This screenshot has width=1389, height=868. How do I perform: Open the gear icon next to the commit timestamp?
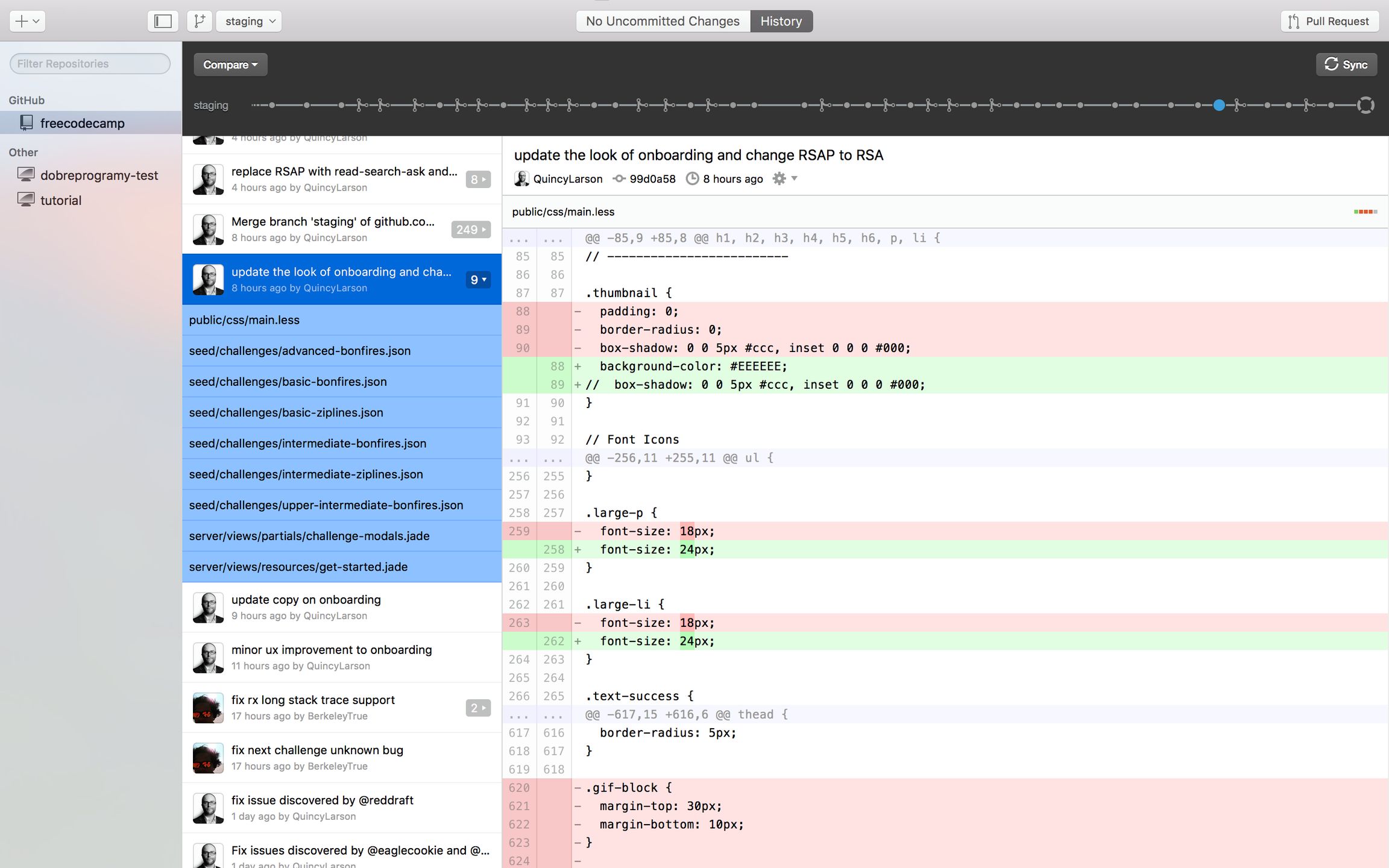[x=780, y=178]
